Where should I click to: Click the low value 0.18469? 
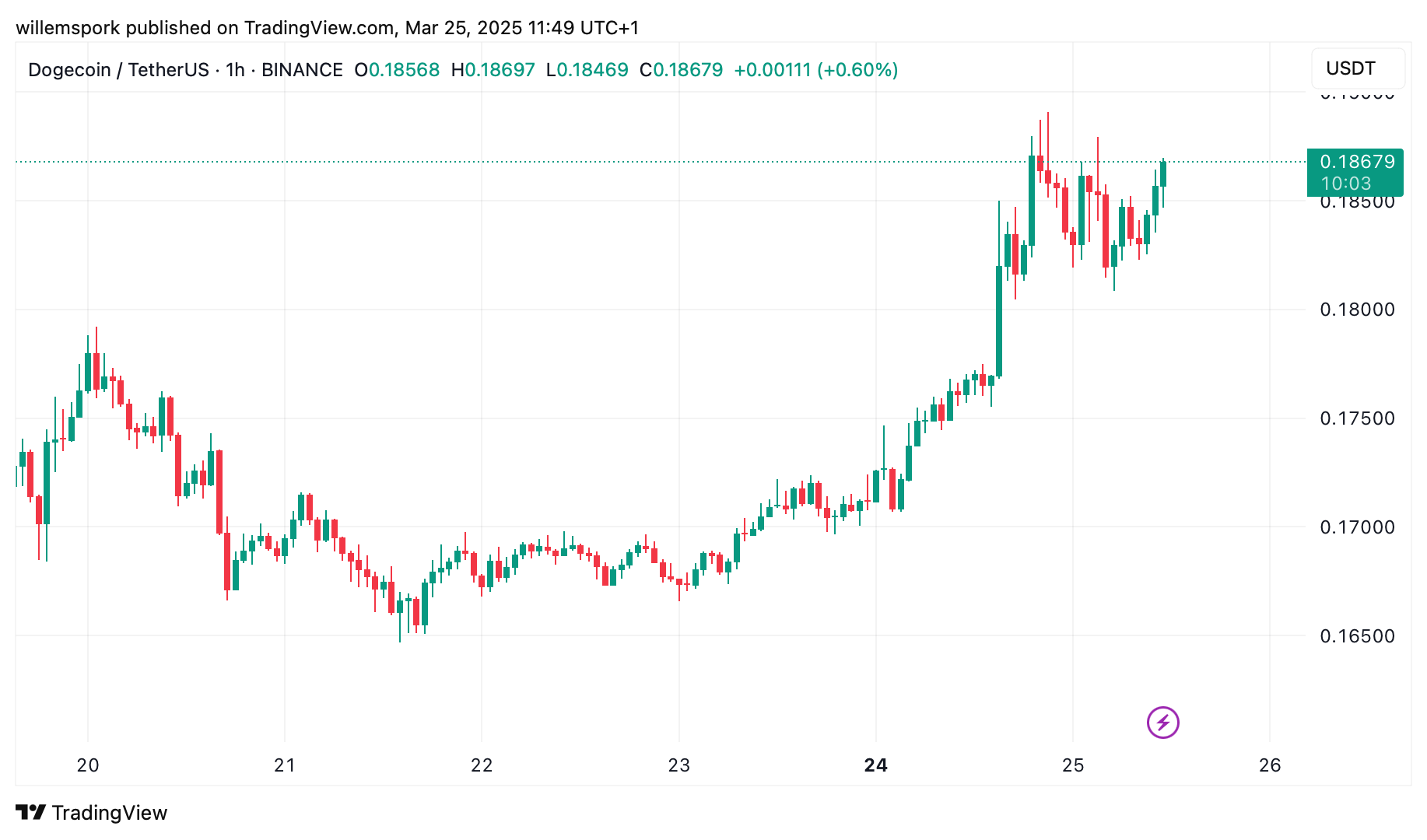tap(593, 70)
